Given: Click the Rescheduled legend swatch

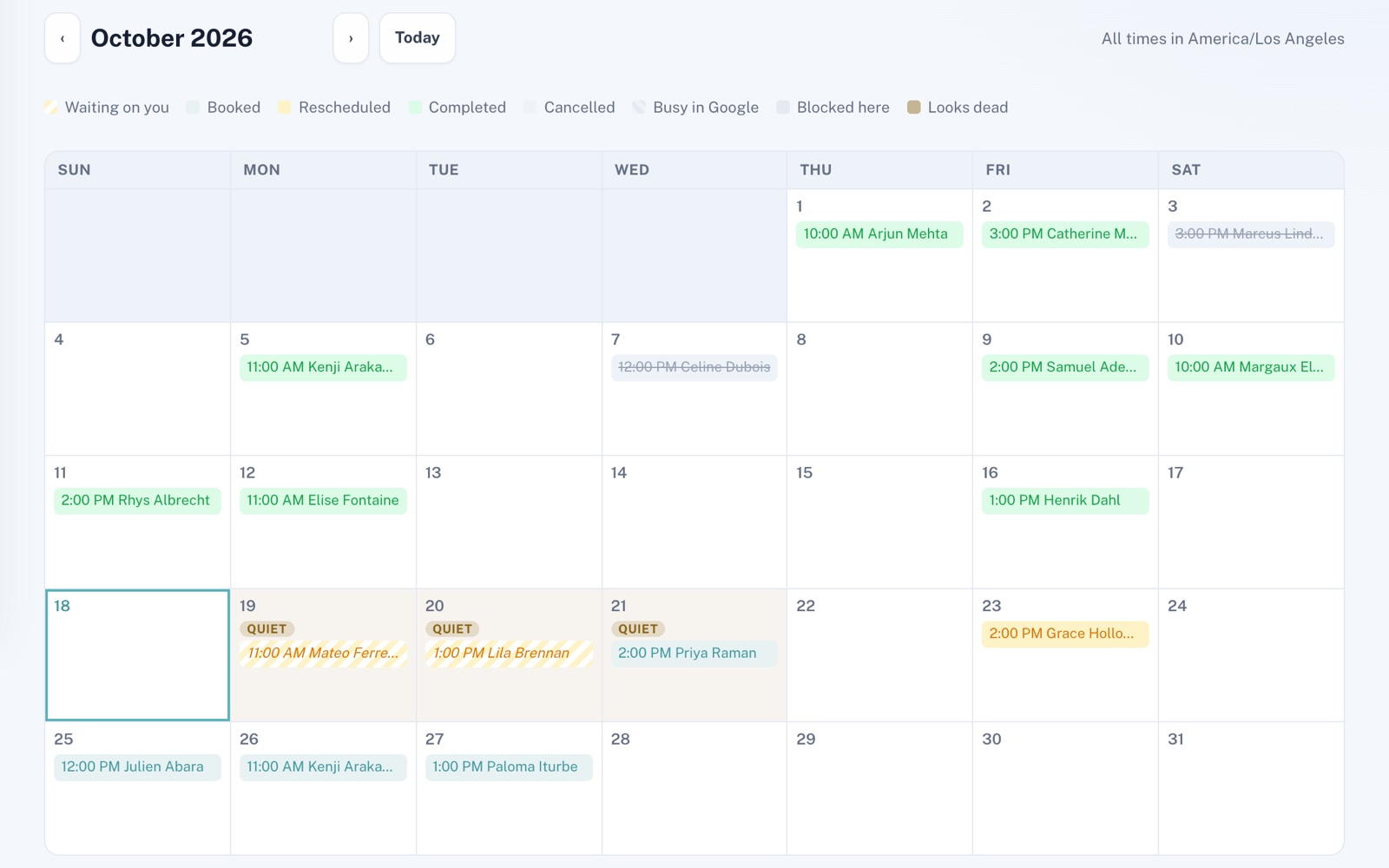Looking at the screenshot, I should (x=285, y=107).
